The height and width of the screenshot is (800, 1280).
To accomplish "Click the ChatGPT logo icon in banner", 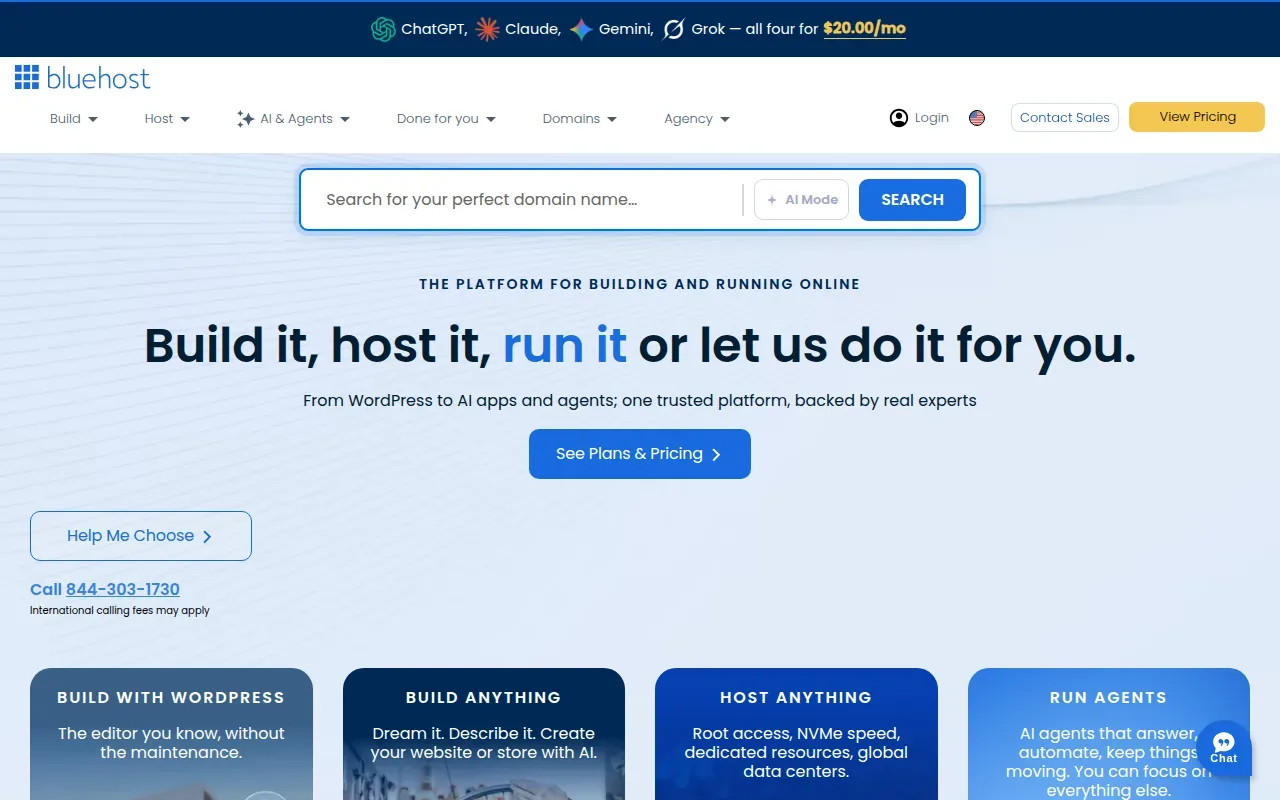I will pyautogui.click(x=383, y=29).
